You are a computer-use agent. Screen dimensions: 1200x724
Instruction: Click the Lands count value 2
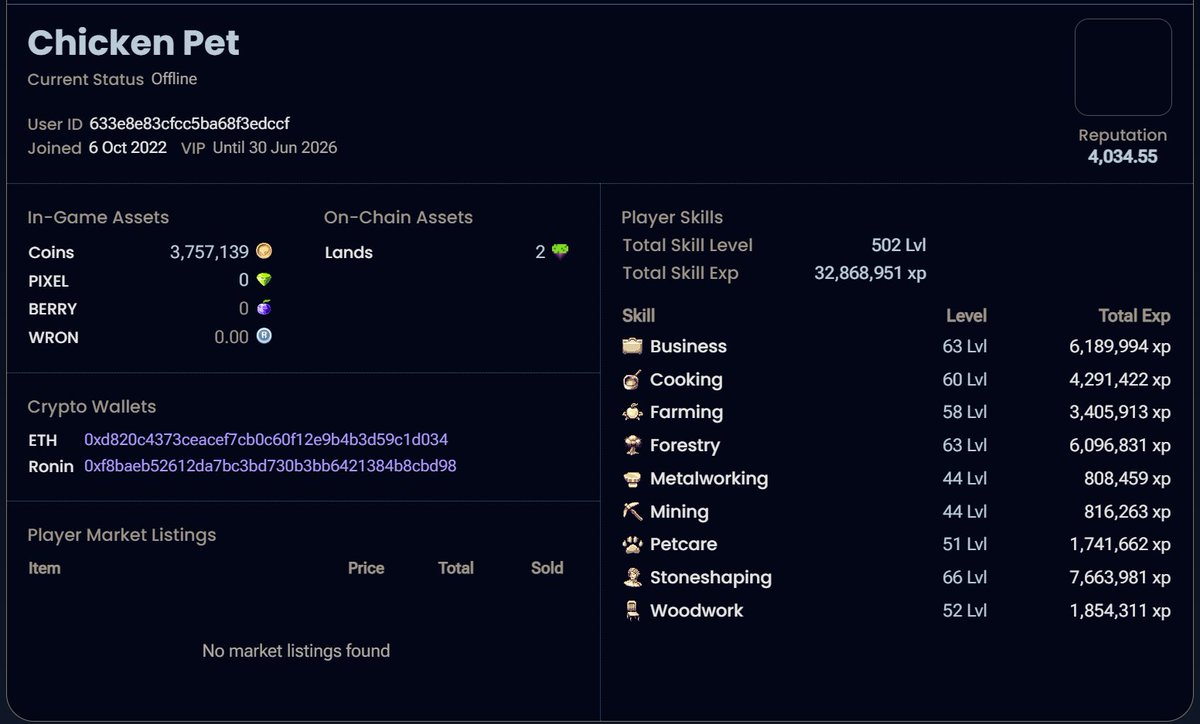(540, 252)
